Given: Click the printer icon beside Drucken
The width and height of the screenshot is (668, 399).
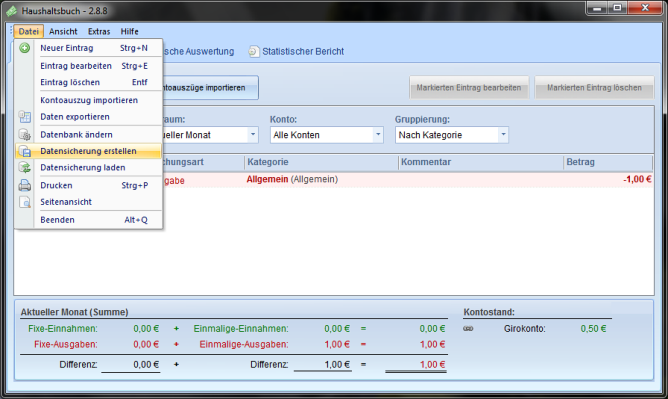Looking at the screenshot, I should click(x=25, y=185).
